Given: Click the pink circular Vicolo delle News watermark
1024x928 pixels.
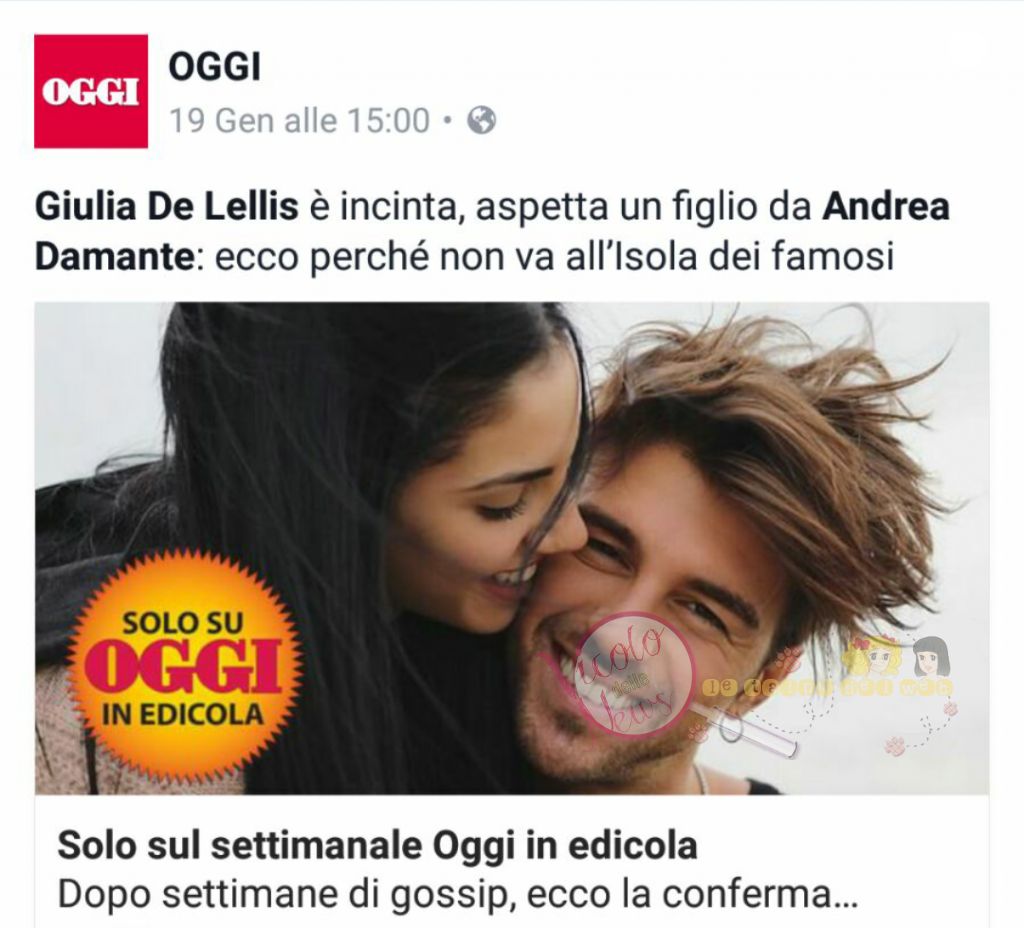Looking at the screenshot, I should 624,673.
